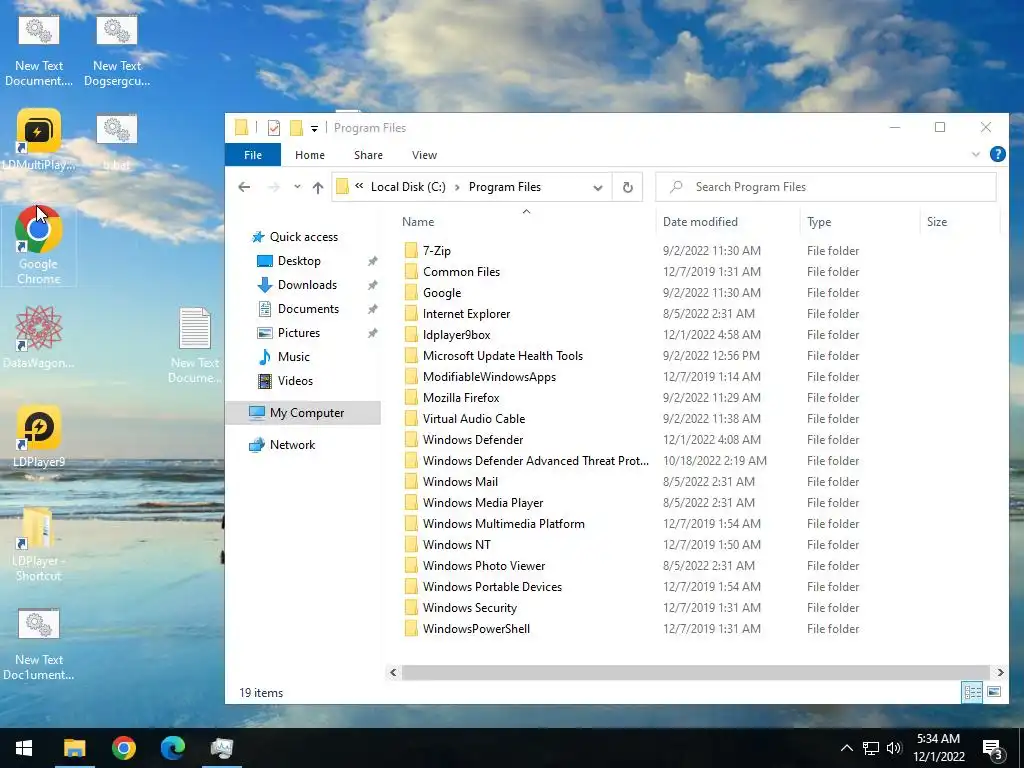Select New Text Doc1ument desktop file
This screenshot has width=1024, height=768.
point(39,645)
